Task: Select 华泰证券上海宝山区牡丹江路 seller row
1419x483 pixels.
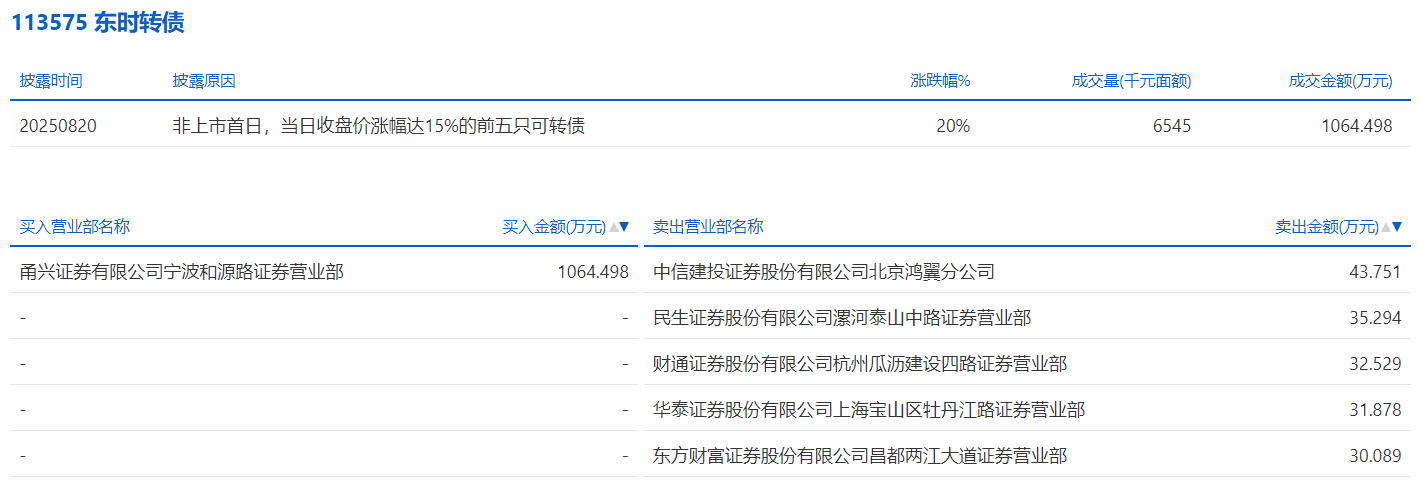Action: tap(869, 410)
